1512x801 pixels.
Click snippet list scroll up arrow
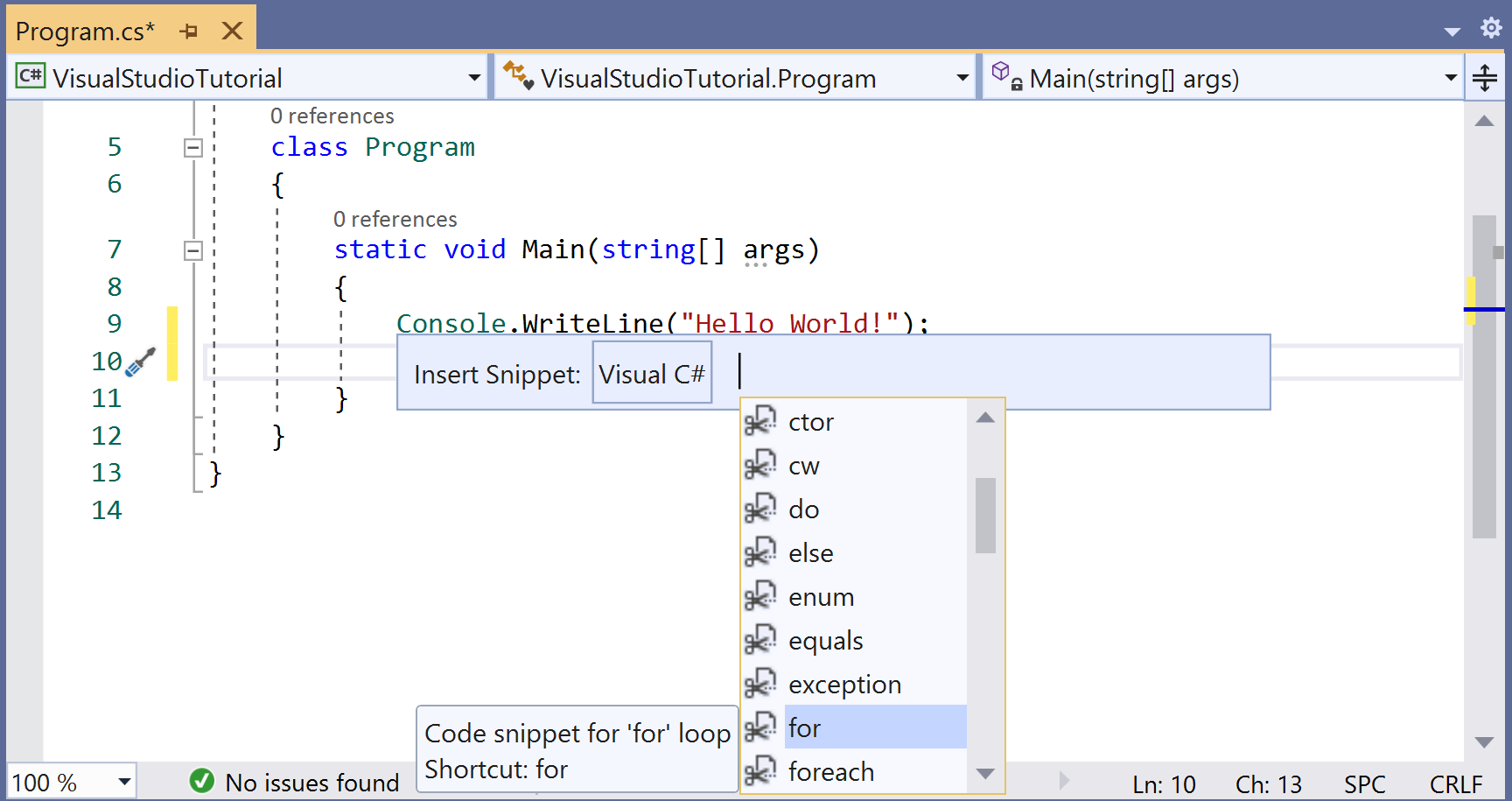tap(985, 418)
